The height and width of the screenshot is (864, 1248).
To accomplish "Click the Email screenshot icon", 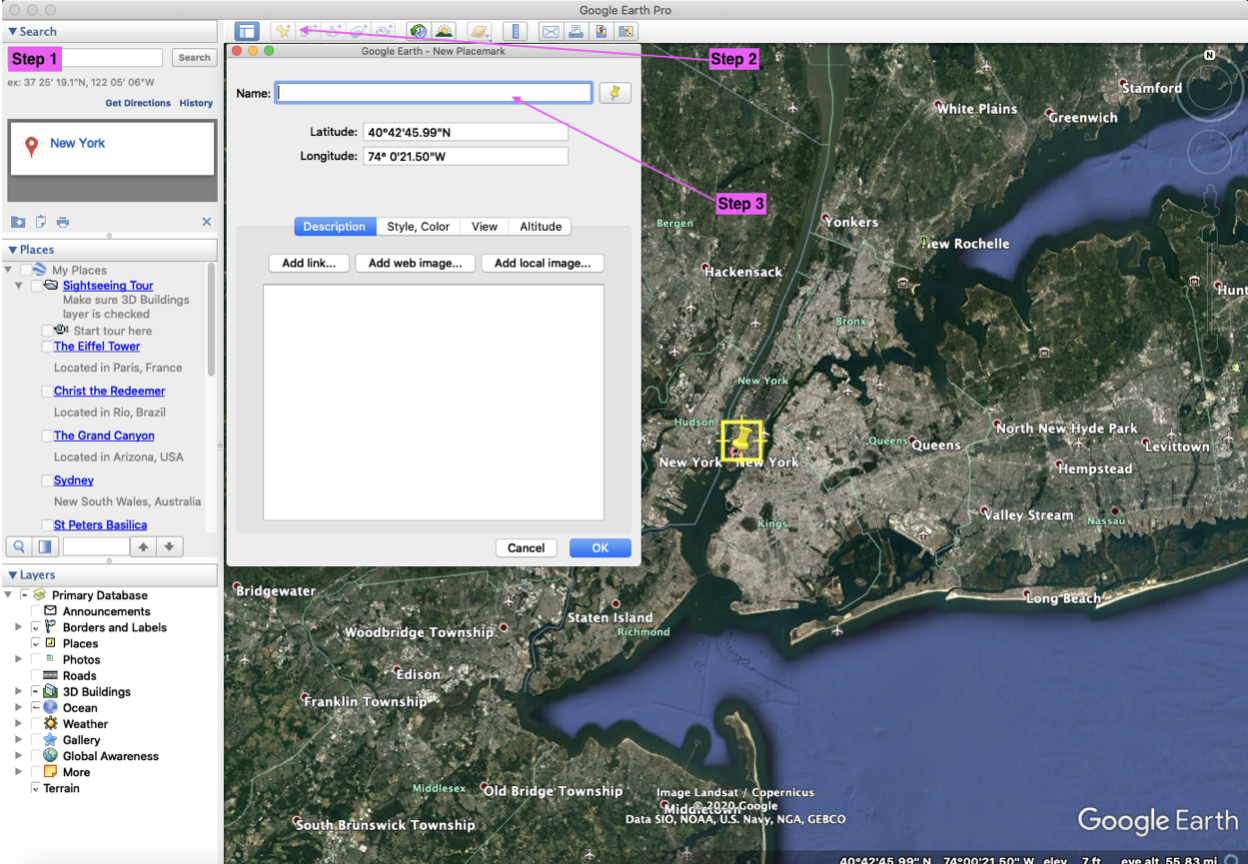I will pyautogui.click(x=550, y=30).
